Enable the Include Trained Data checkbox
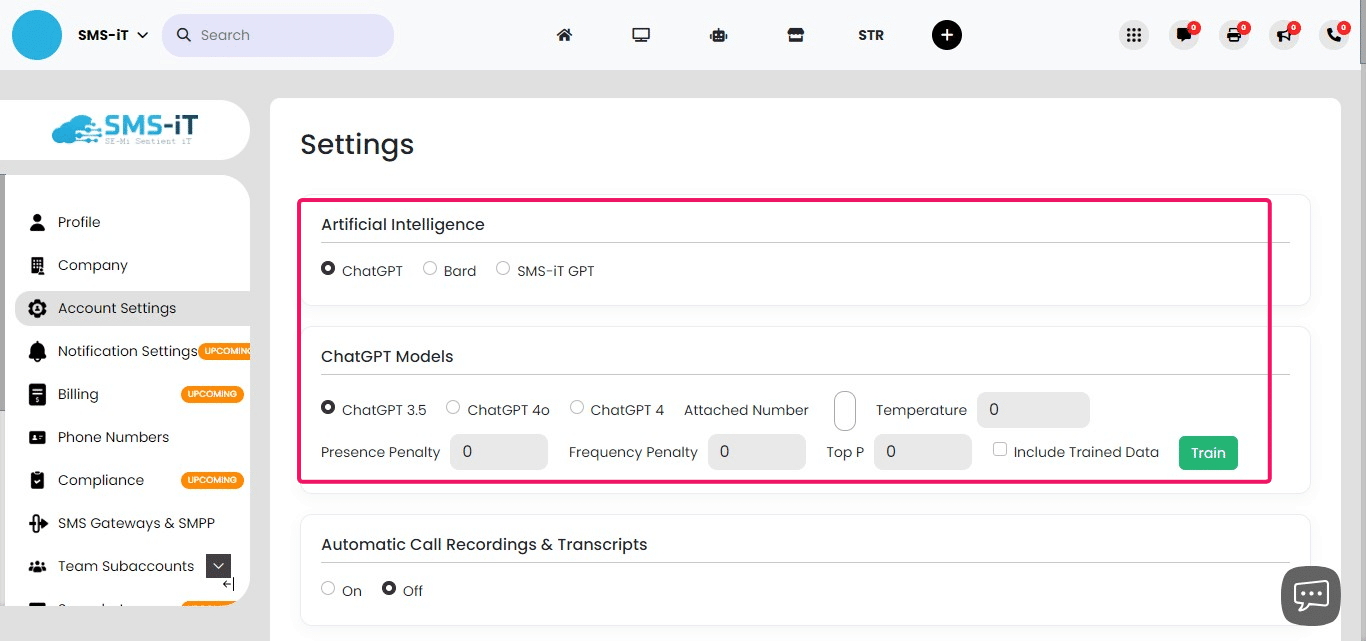This screenshot has height=641, width=1366. click(1000, 450)
